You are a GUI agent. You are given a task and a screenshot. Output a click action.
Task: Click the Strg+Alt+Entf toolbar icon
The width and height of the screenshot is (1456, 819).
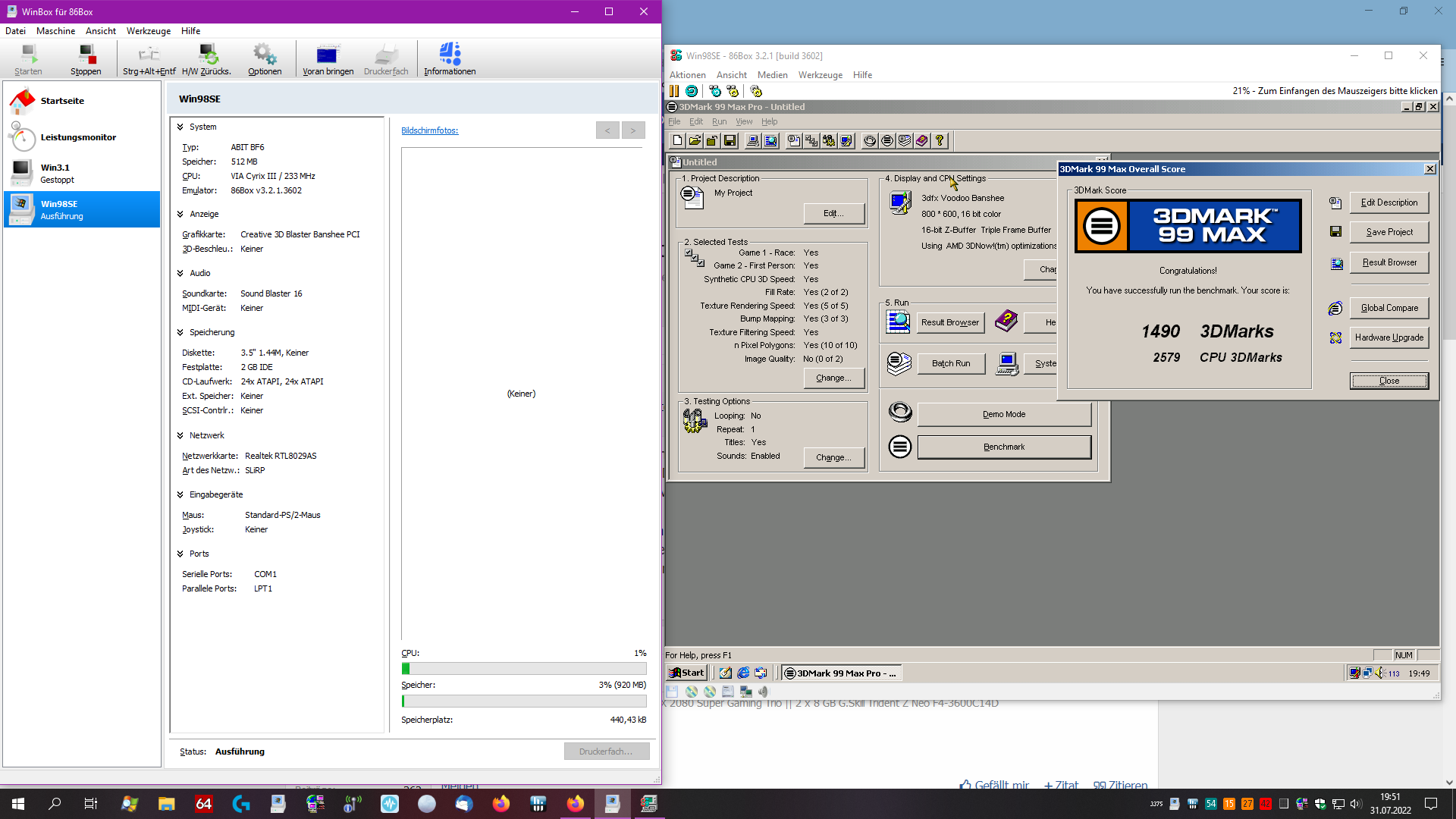(x=149, y=55)
